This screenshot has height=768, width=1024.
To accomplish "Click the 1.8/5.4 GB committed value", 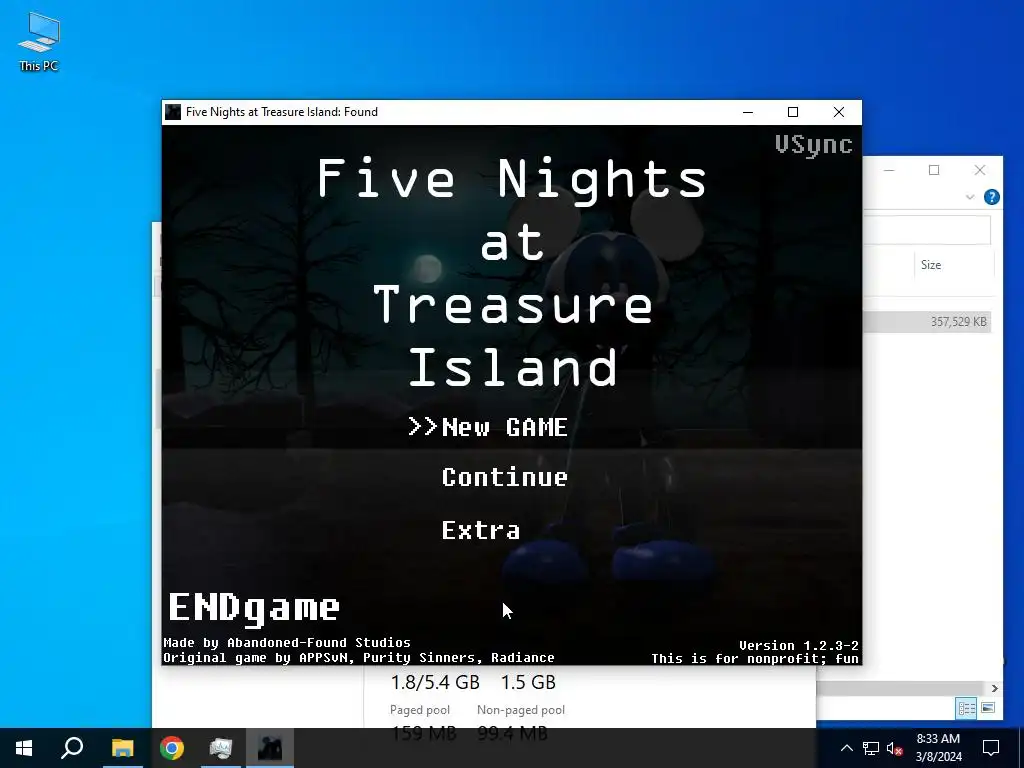I will 435,682.
